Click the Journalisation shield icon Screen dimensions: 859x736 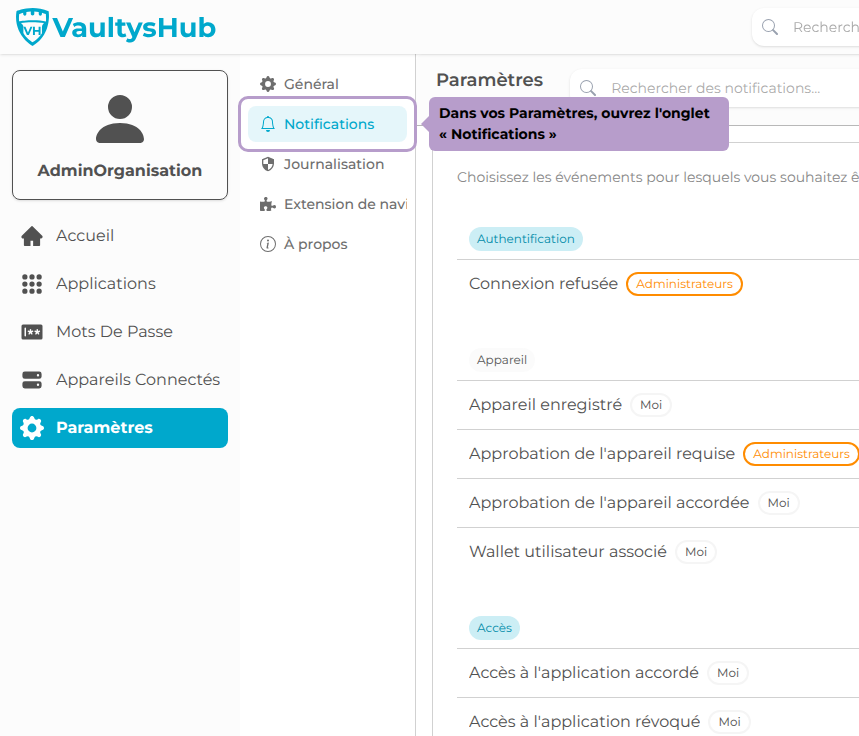268,164
